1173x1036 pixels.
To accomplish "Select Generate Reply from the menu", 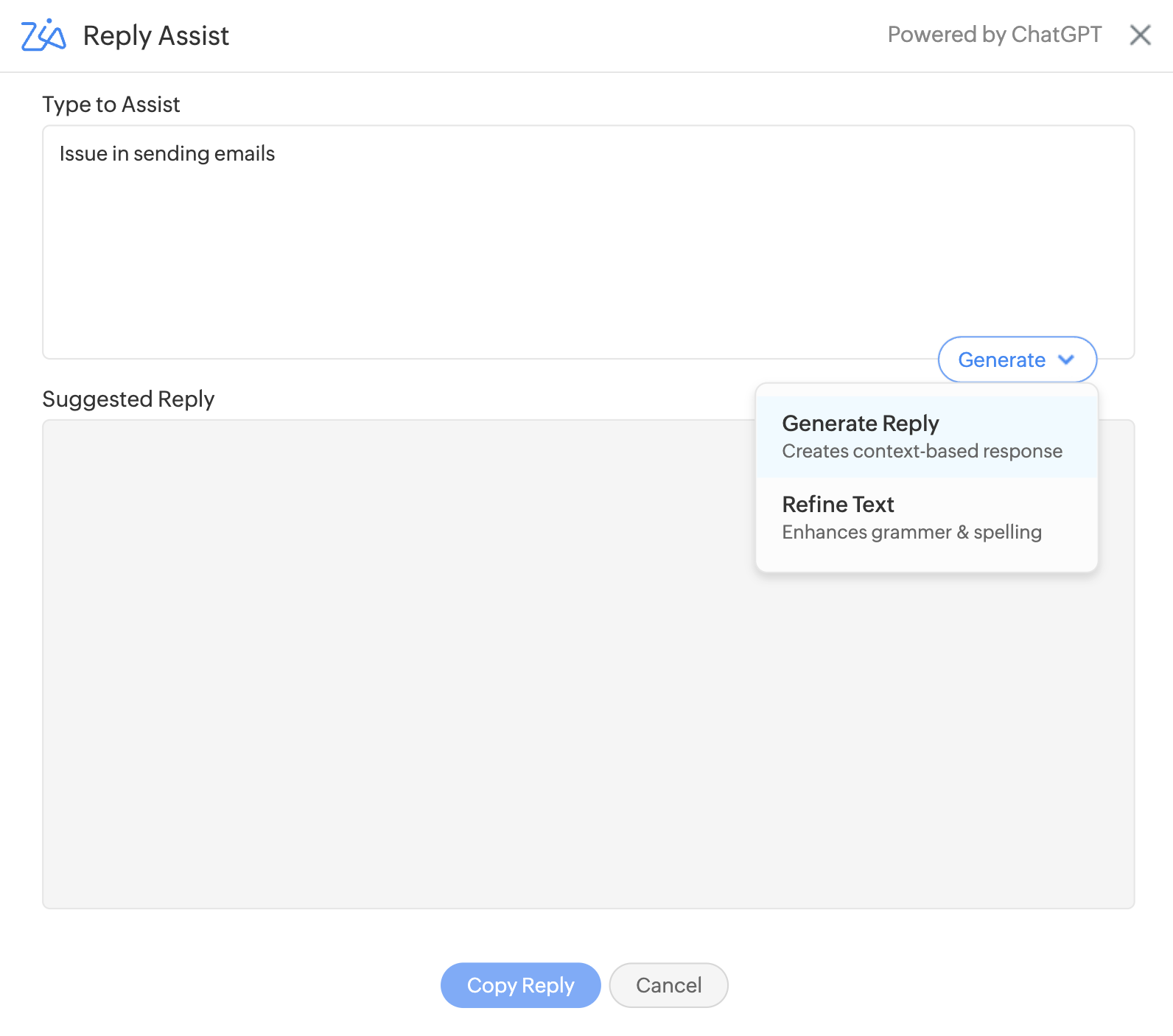I will 927,437.
